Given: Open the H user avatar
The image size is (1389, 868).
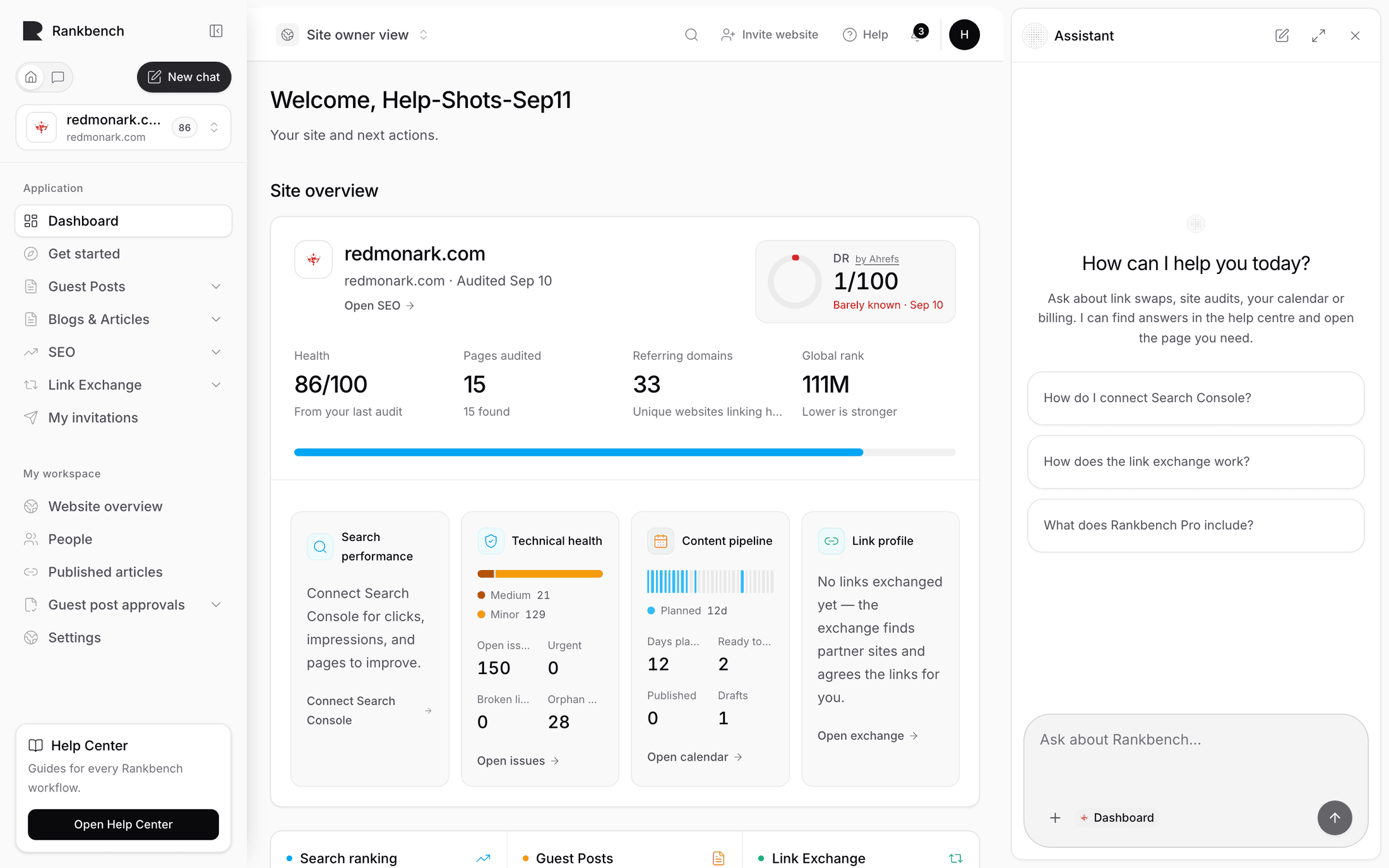Looking at the screenshot, I should (x=964, y=35).
